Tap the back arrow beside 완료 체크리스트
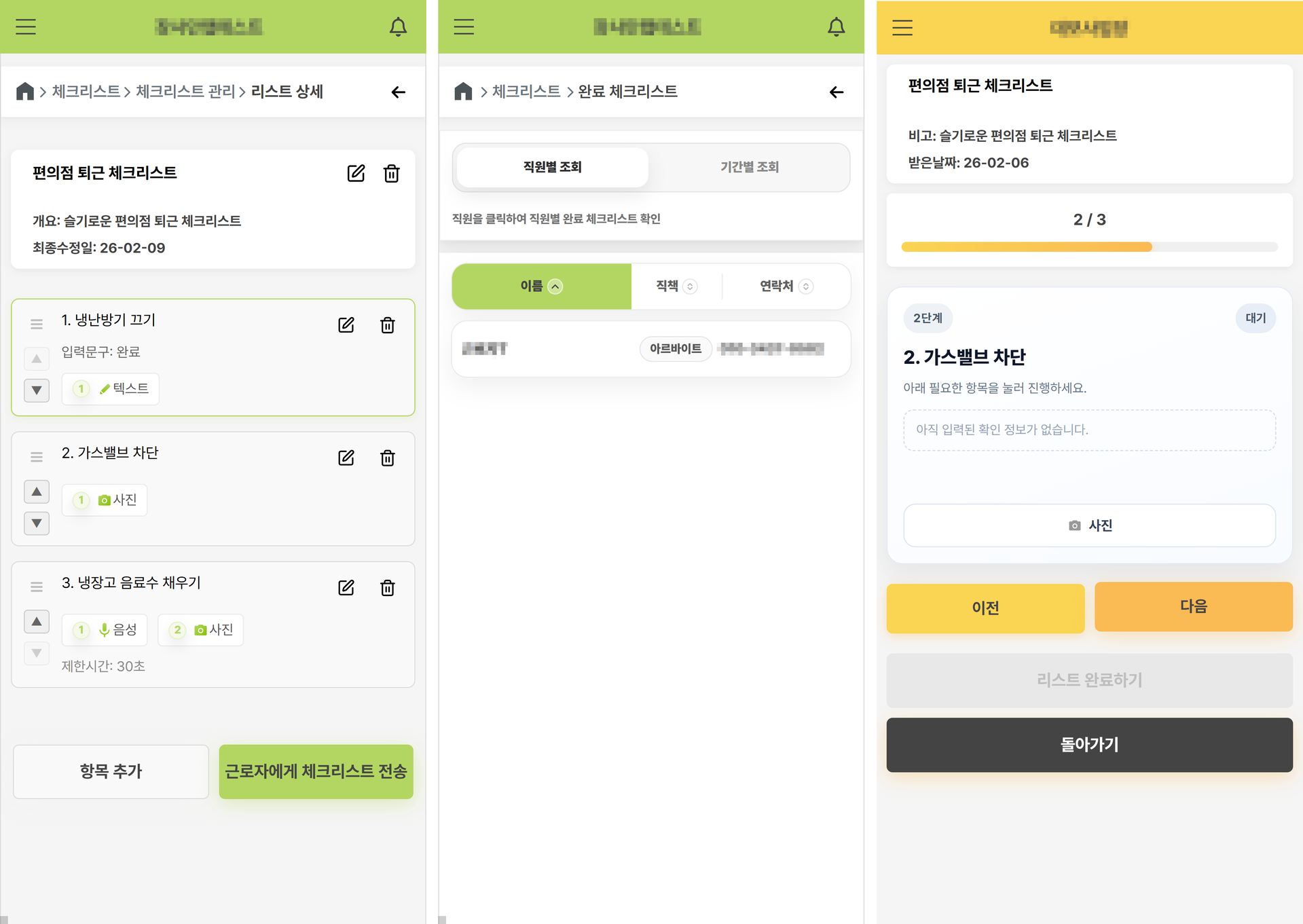Image resolution: width=1303 pixels, height=924 pixels. click(x=836, y=92)
